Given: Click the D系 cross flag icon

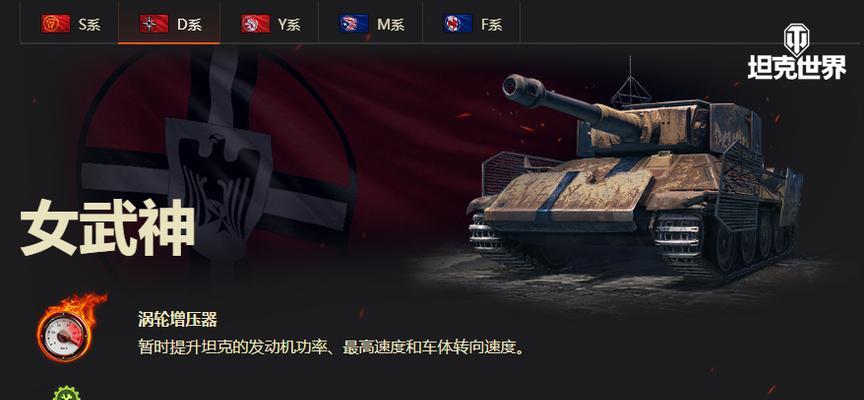Looking at the screenshot, I should (x=154, y=24).
